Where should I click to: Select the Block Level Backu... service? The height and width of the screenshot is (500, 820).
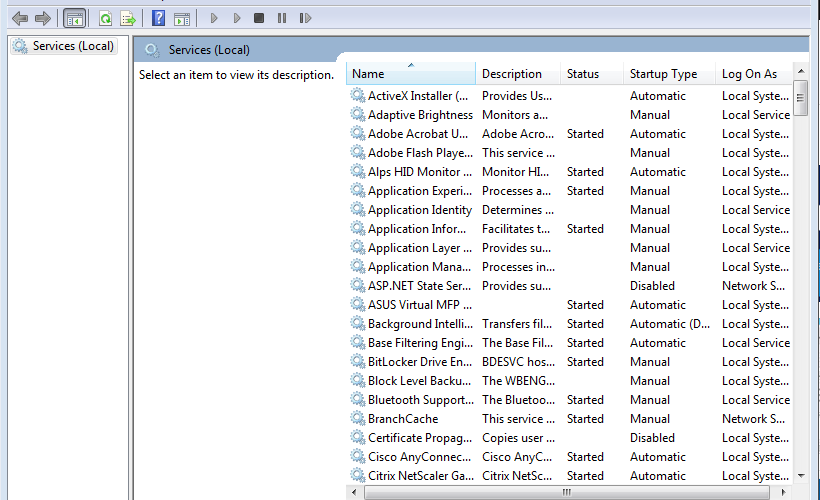(419, 381)
